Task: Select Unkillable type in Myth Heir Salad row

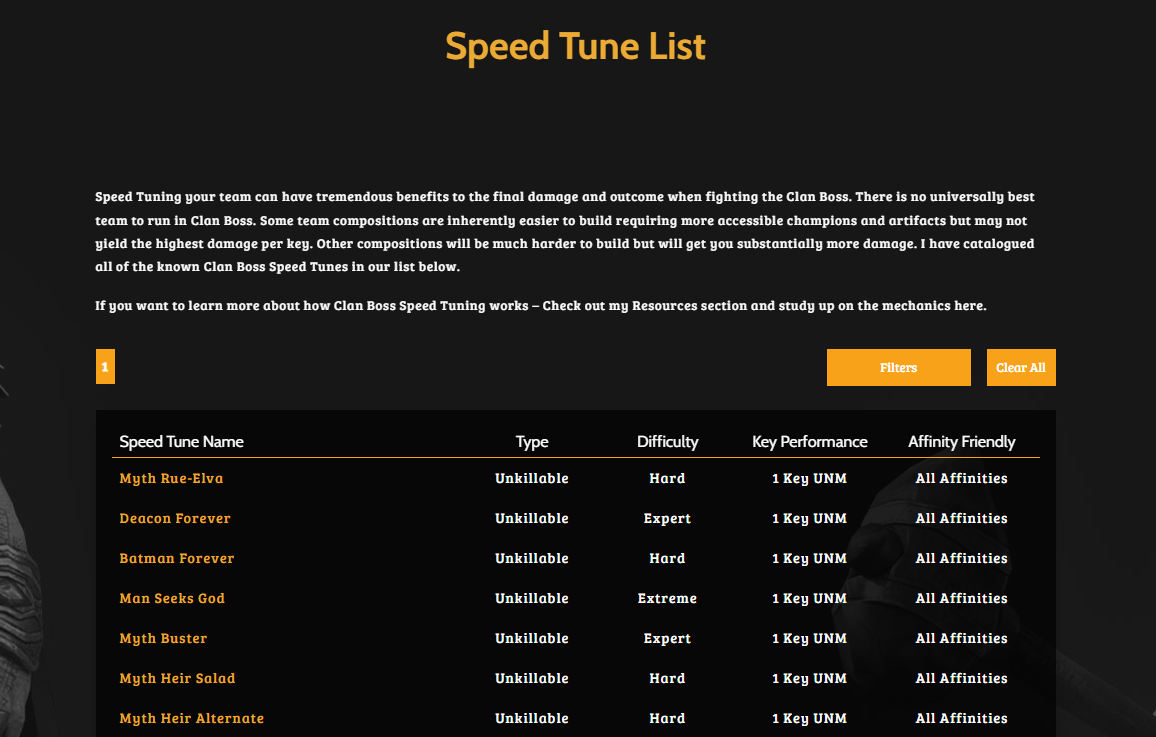Action: pos(532,678)
